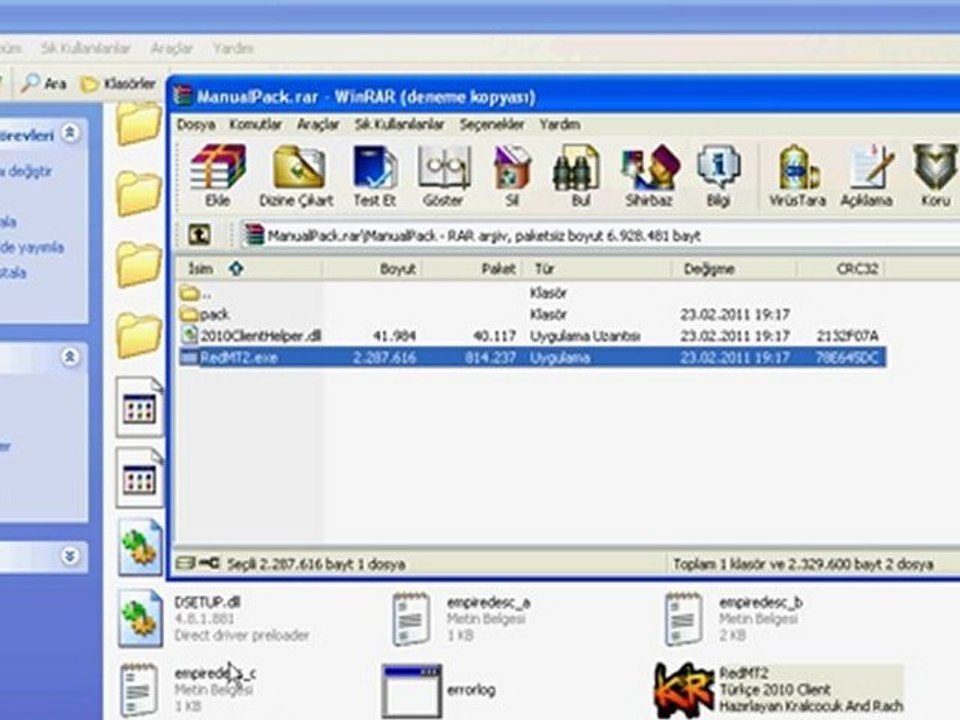
Task: Select the empiredesc_c text file
Action: point(188,690)
